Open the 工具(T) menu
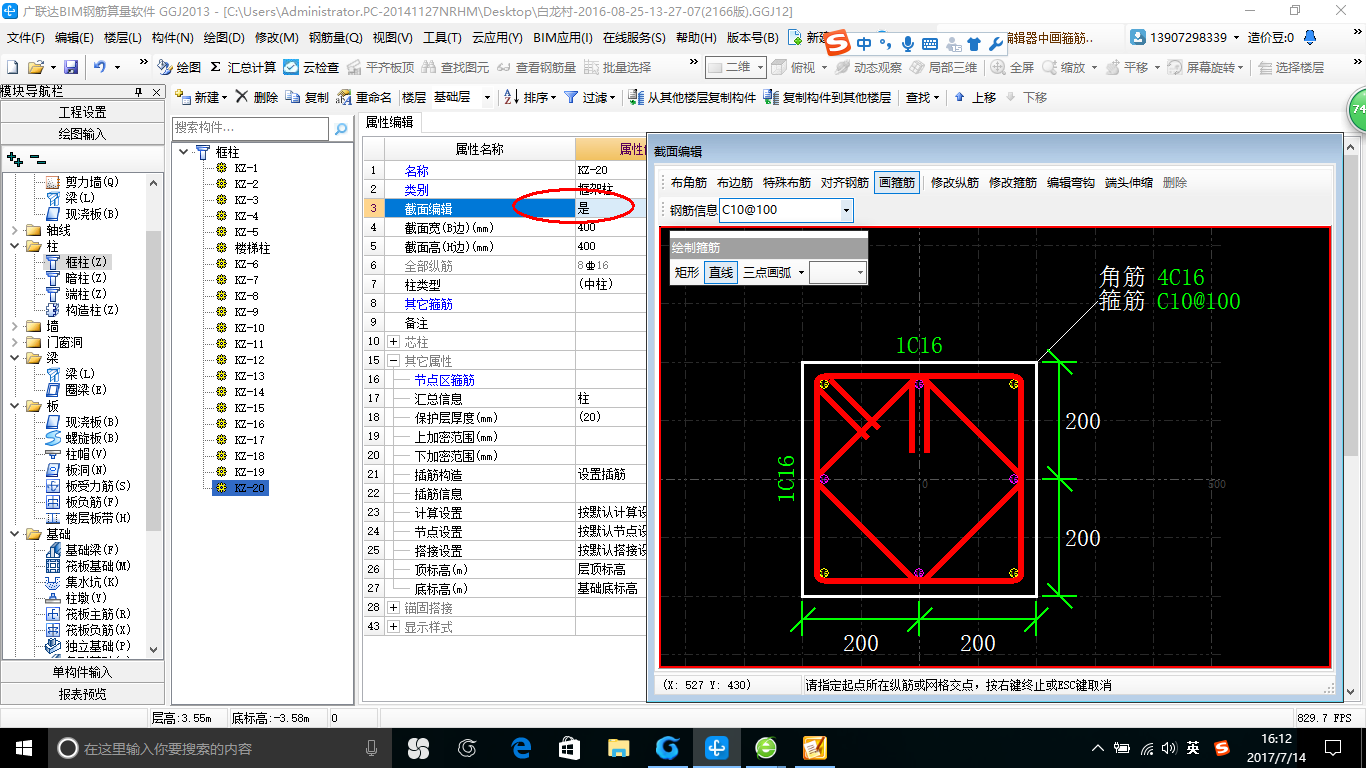 pos(442,38)
